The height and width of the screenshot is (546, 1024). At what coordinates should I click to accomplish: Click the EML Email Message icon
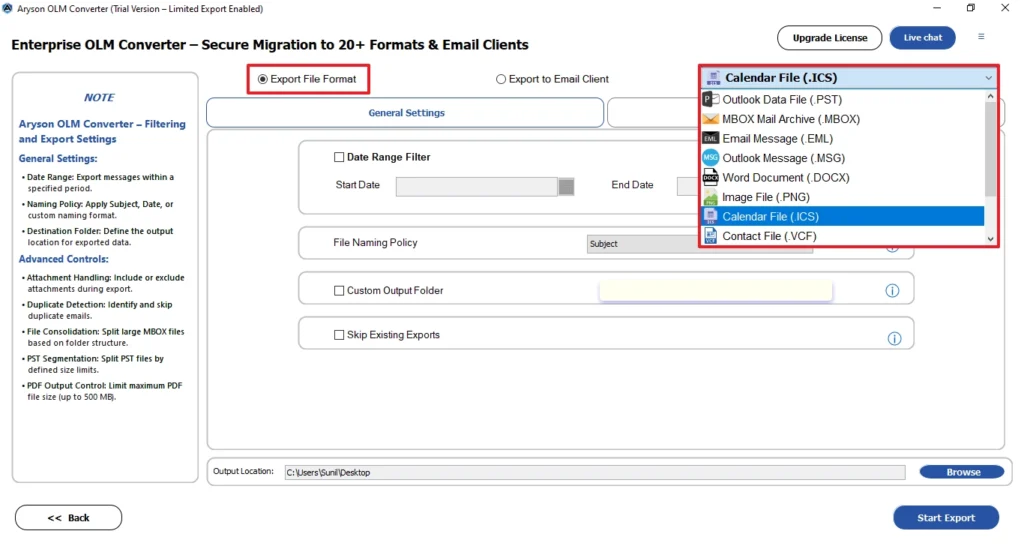tap(711, 138)
